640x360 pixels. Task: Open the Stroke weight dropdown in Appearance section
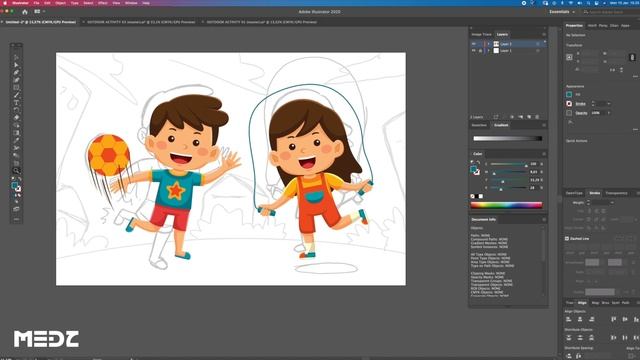609,104
